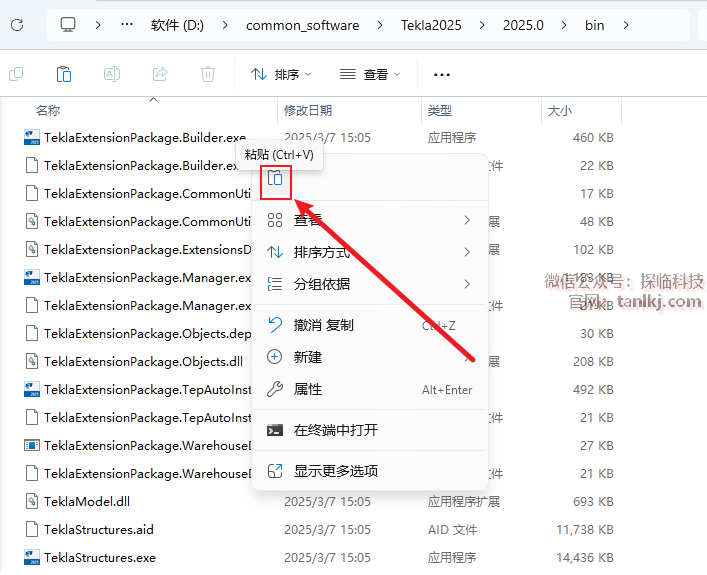
Task: Go to Tekla2025 in the address bar
Action: pos(431,25)
